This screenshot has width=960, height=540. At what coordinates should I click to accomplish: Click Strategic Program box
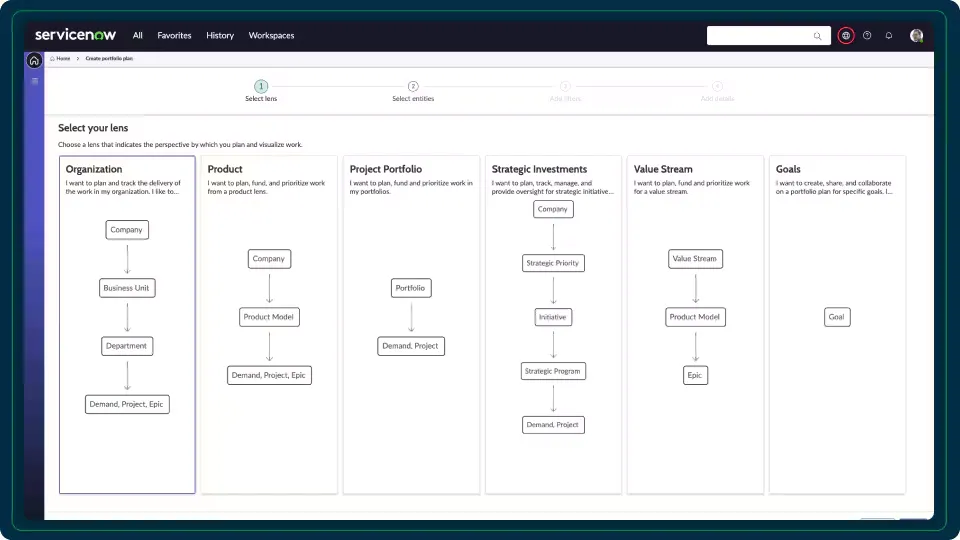tap(553, 371)
